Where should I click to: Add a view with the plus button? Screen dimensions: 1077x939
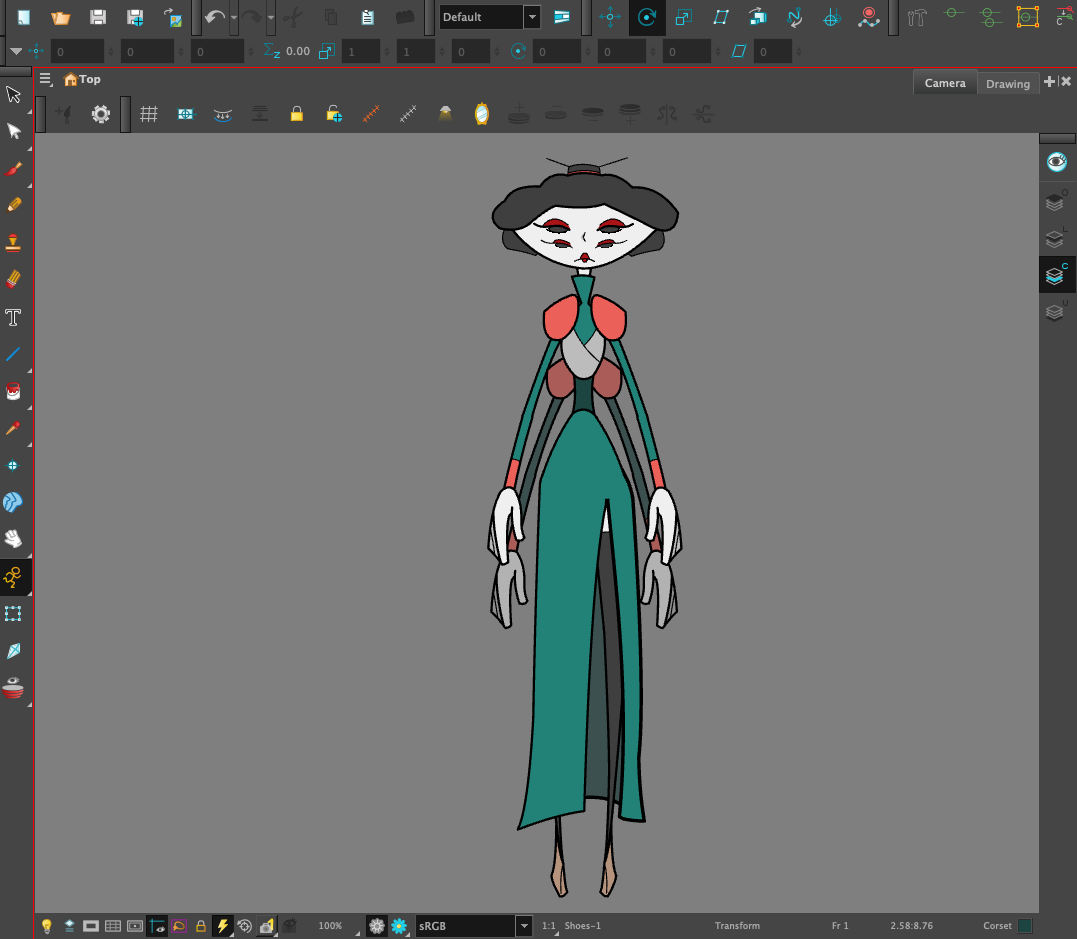[1049, 81]
